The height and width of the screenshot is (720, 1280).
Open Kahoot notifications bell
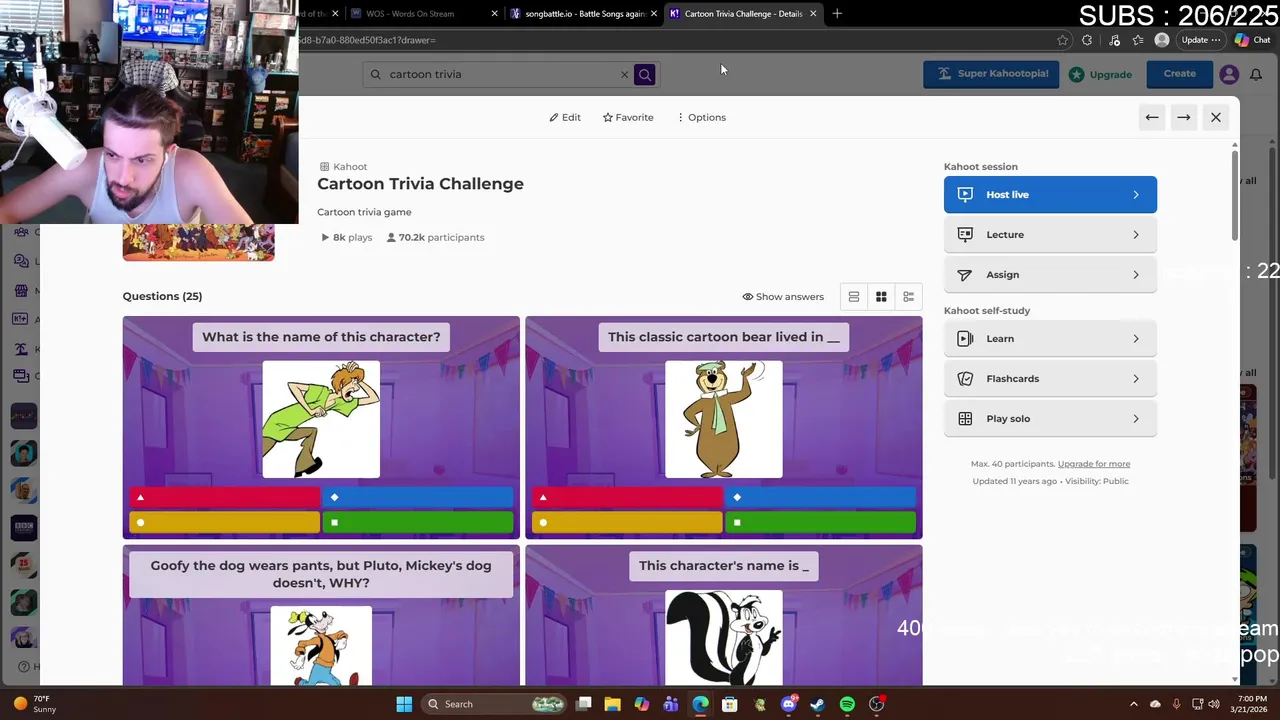(1256, 74)
